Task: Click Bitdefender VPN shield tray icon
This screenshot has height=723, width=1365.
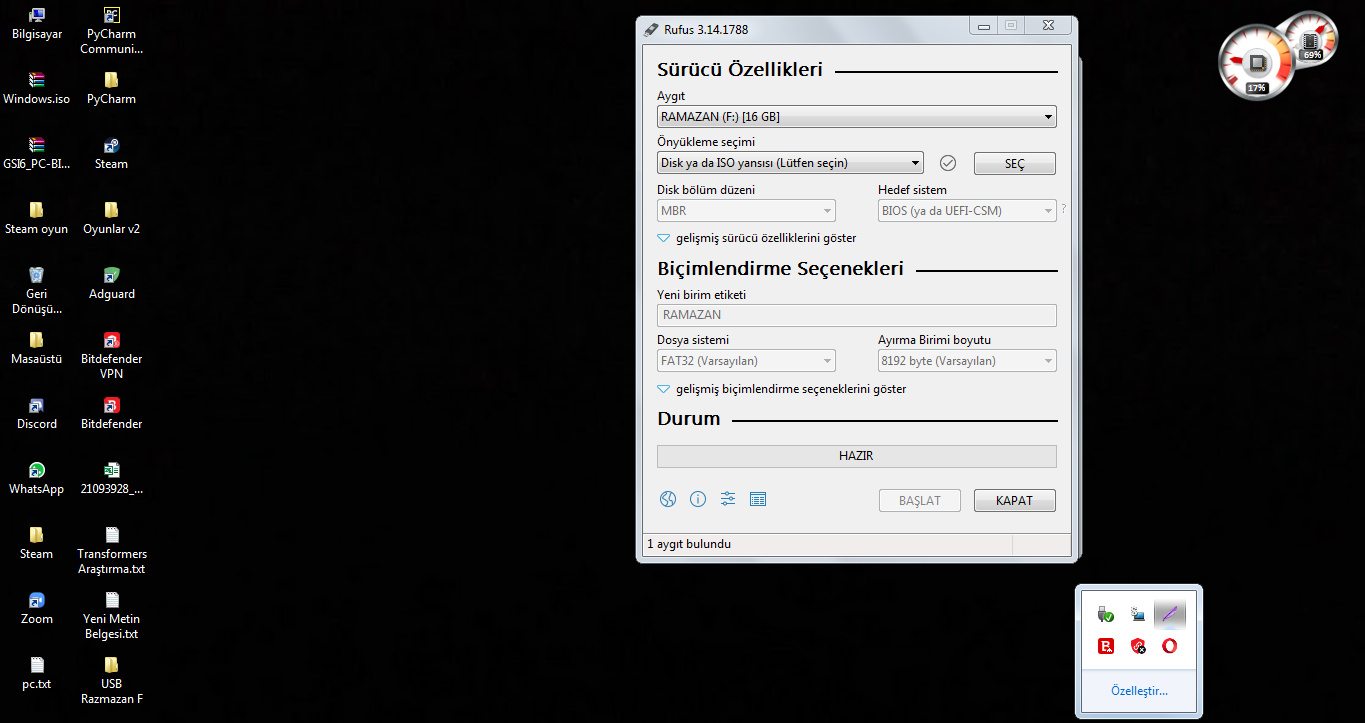Action: [1137, 646]
